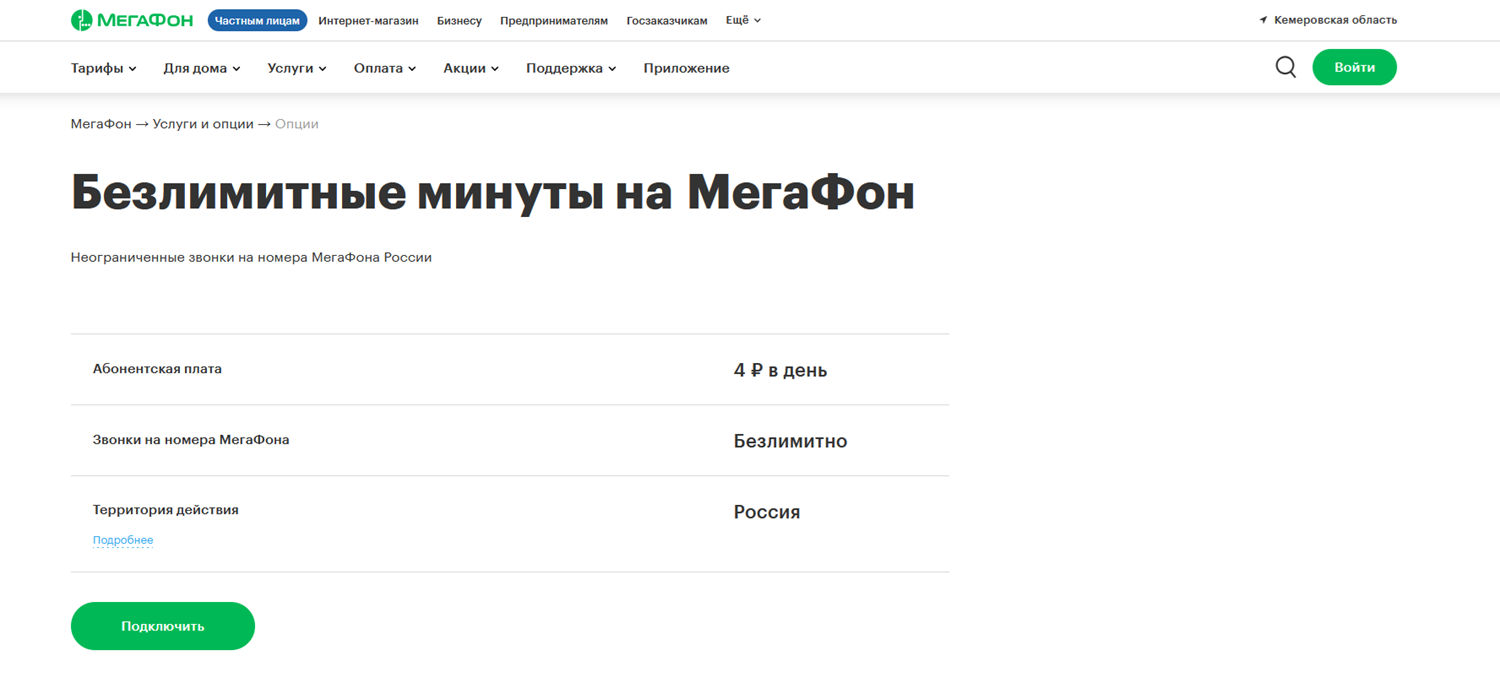1500x678 pixels.
Task: Click the Россия value
Action: 767,512
